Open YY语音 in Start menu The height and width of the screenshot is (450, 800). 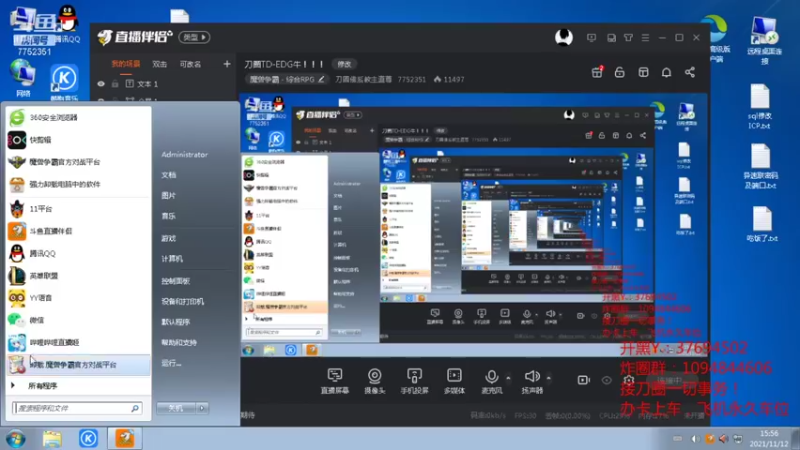[78, 298]
